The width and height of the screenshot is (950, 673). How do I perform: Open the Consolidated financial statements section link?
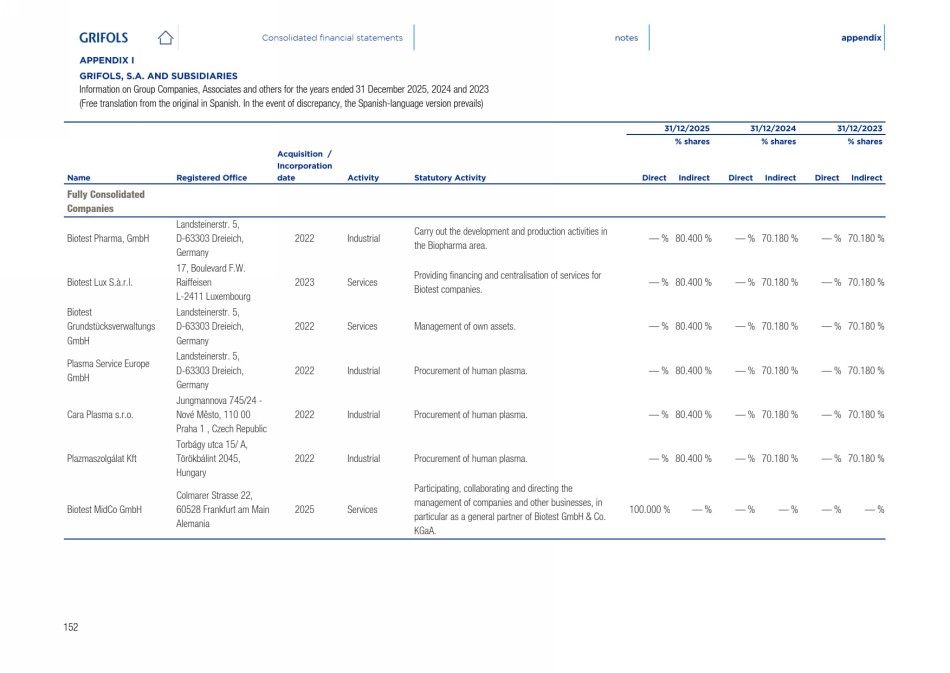332,38
